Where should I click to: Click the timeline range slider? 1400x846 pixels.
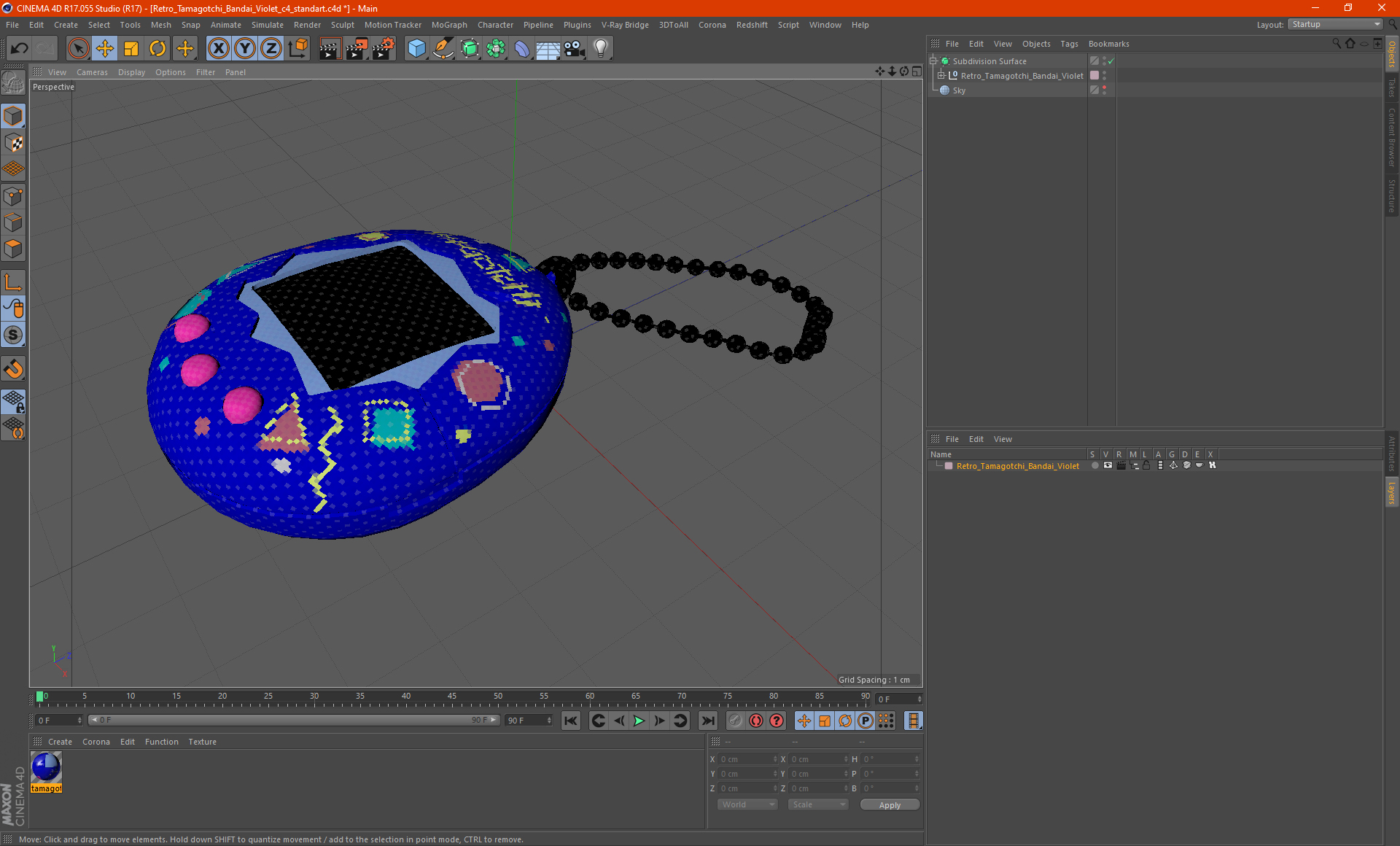coord(293,720)
